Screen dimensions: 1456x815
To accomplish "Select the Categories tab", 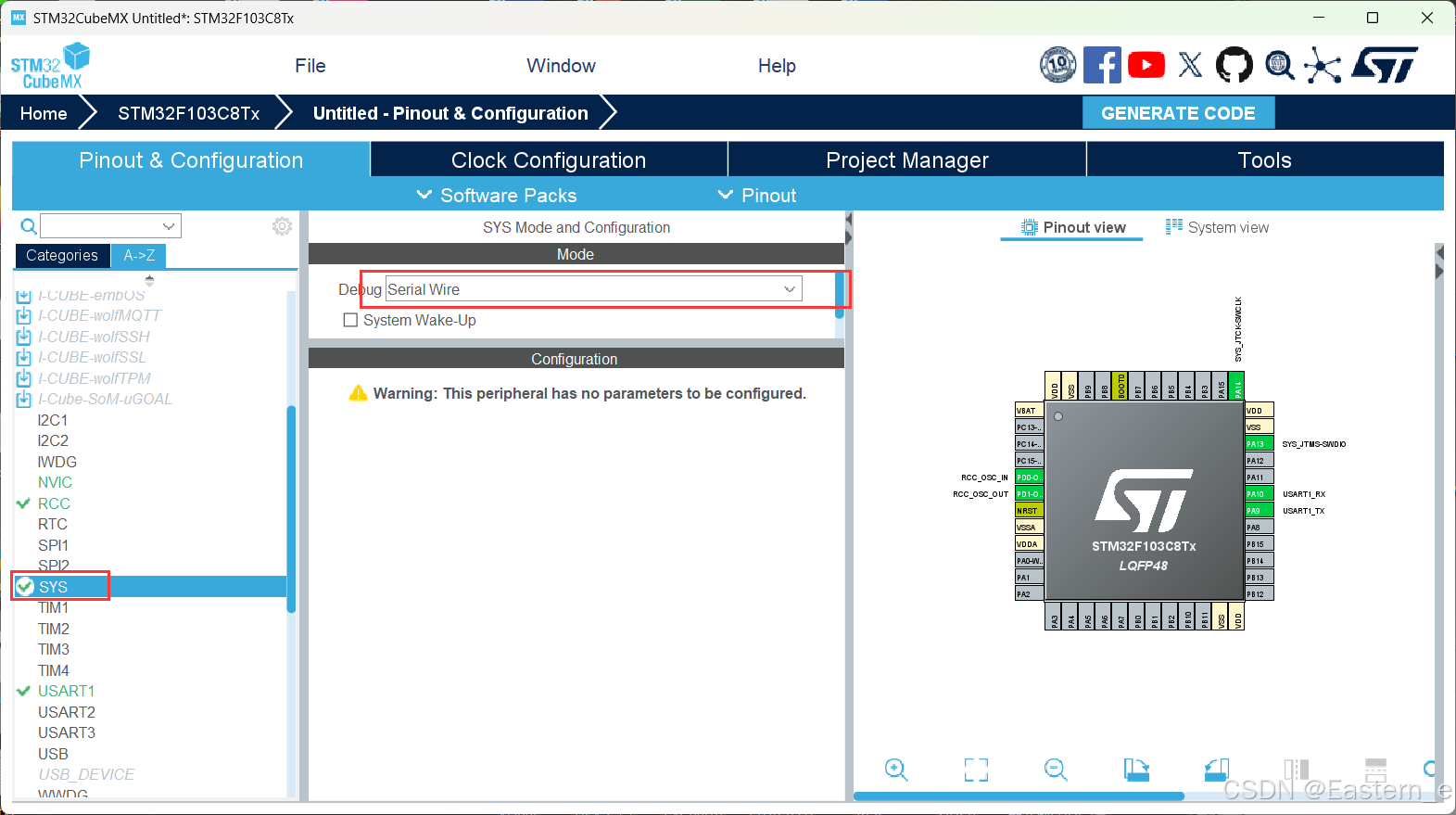I will (62, 256).
